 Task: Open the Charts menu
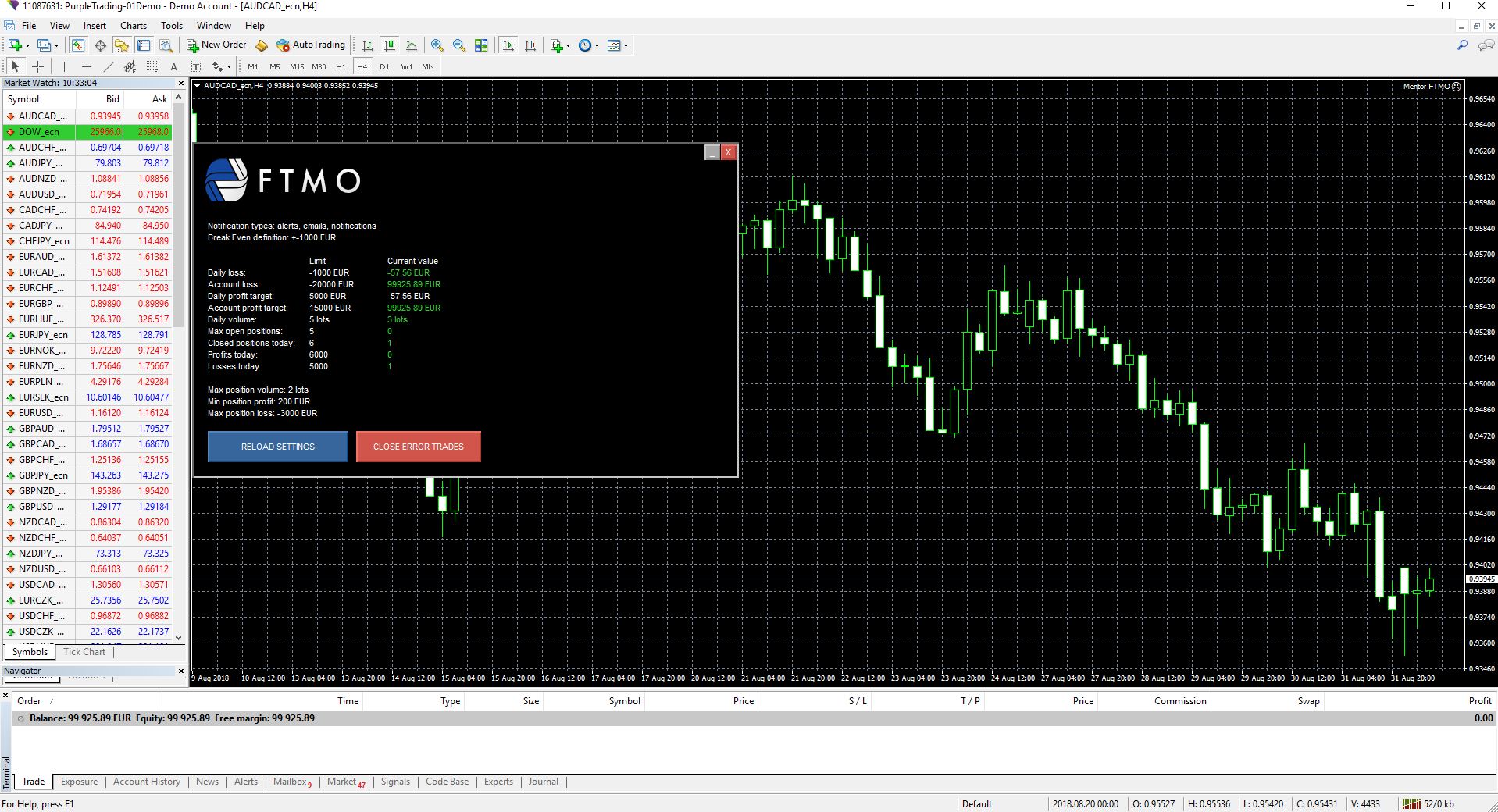134,25
